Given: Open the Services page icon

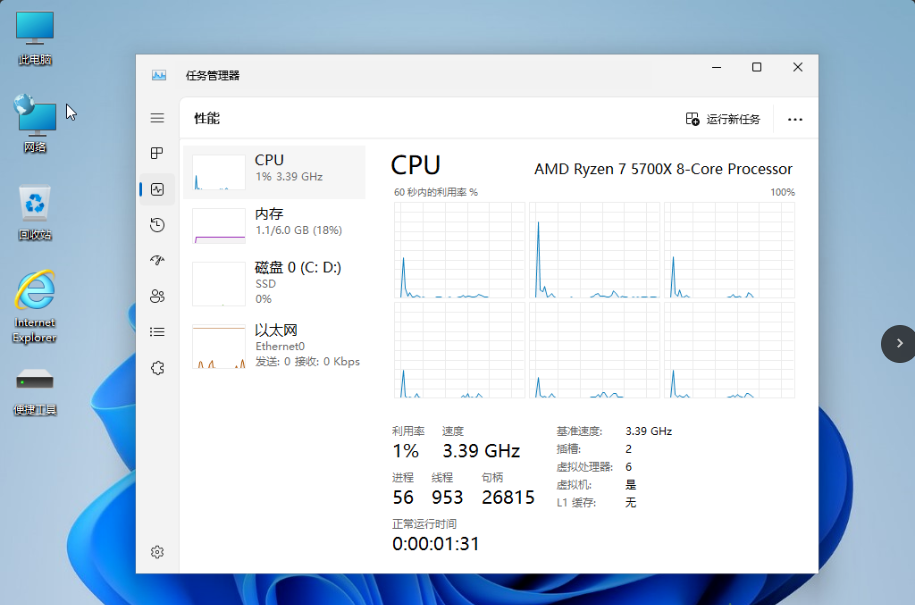Looking at the screenshot, I should [157, 368].
